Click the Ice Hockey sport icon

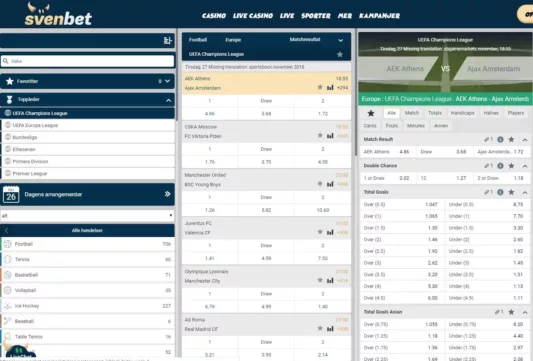pyautogui.click(x=8, y=306)
